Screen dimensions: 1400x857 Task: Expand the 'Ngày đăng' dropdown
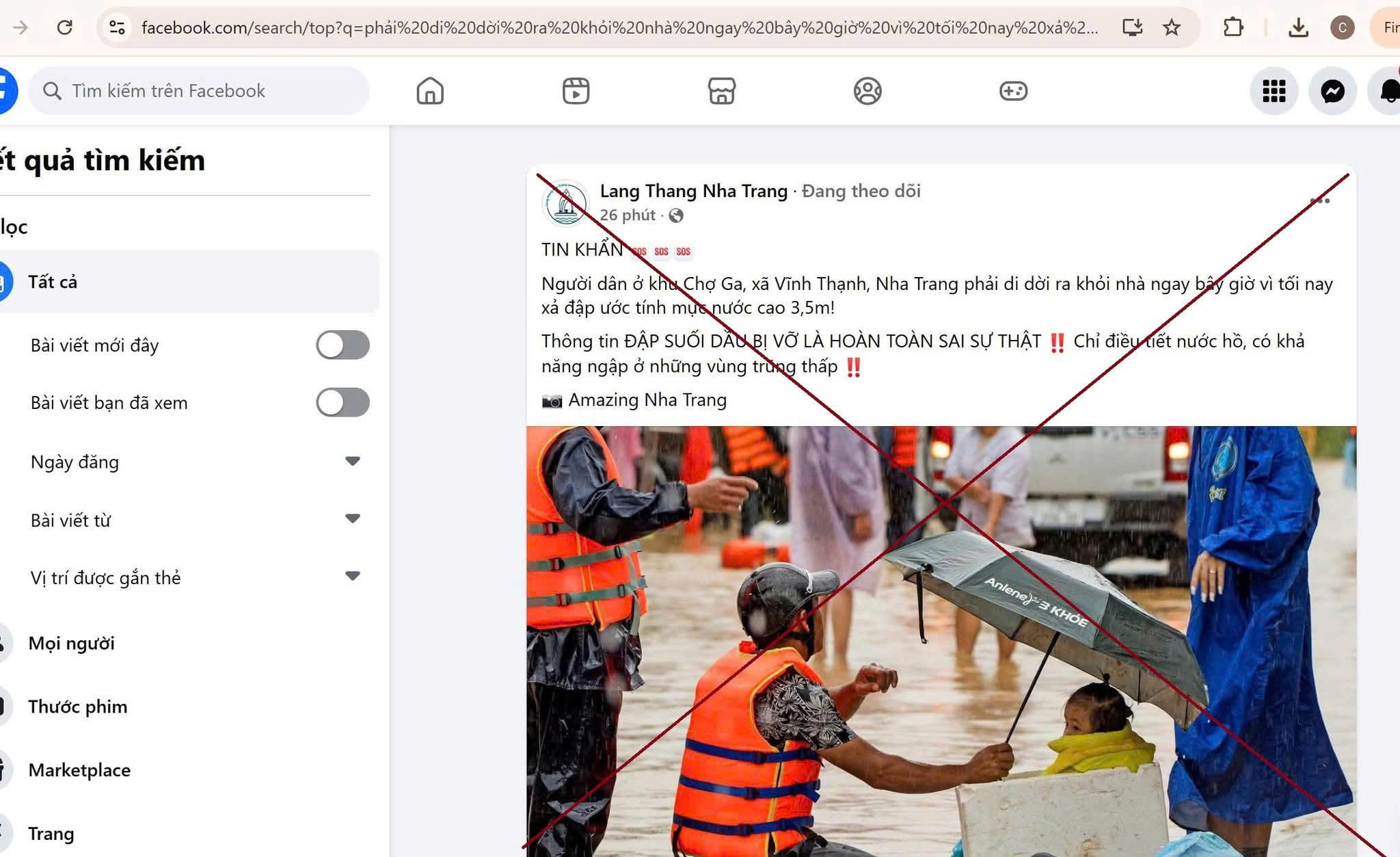(352, 462)
